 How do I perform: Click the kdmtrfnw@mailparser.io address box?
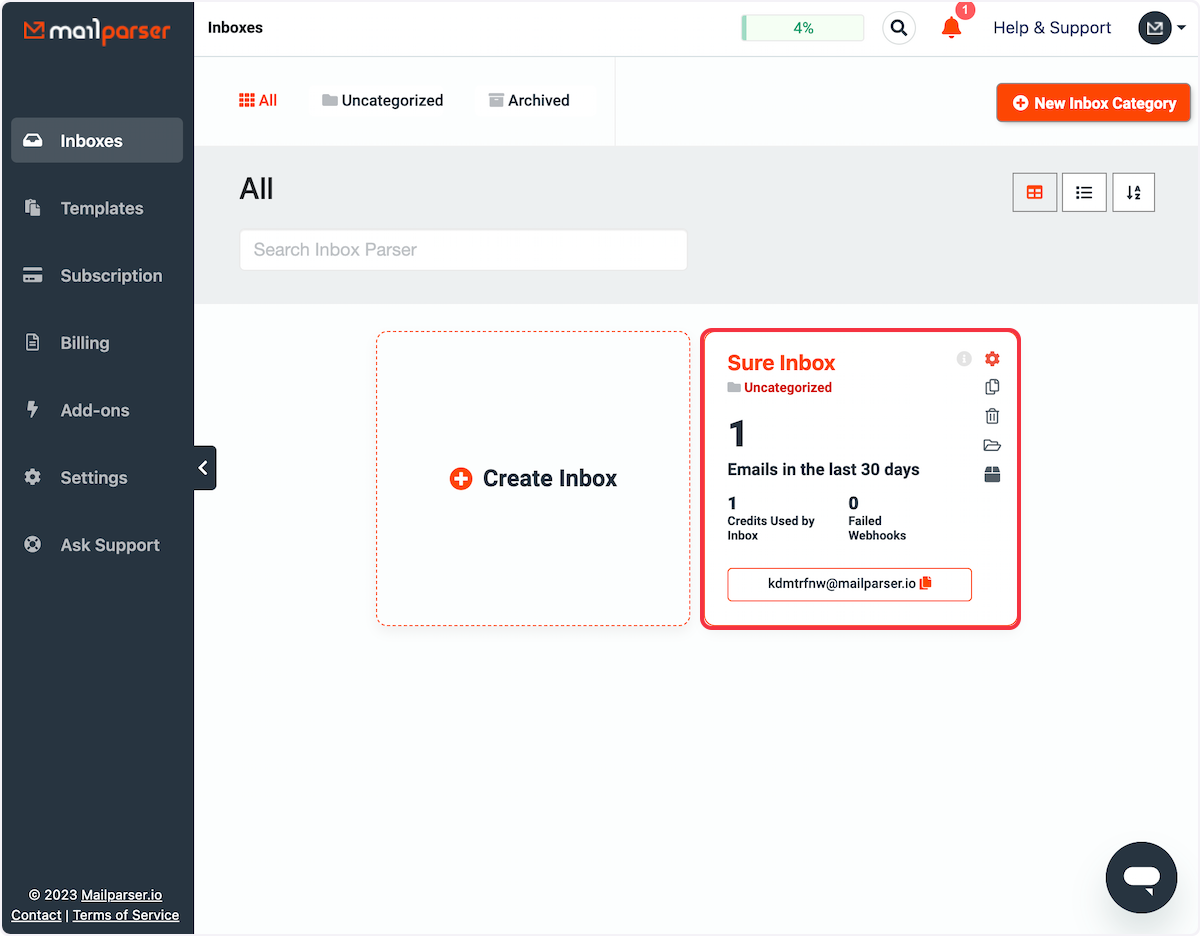(x=849, y=584)
